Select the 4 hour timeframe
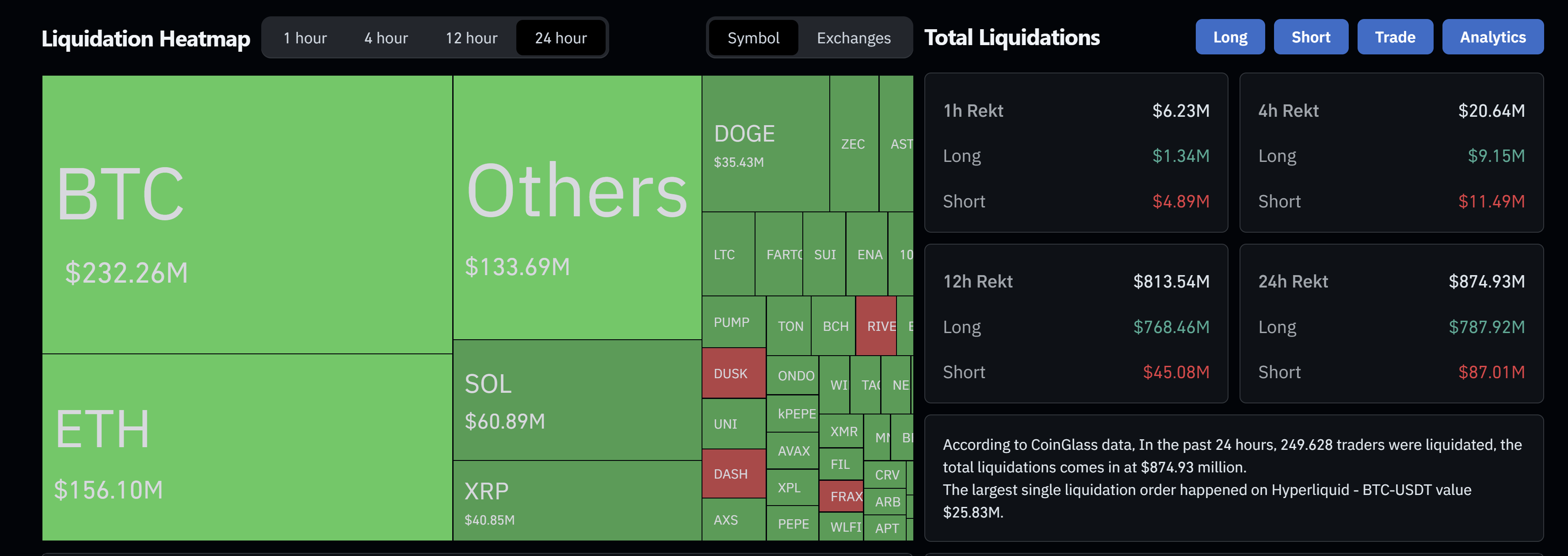Screen dimensions: 1568x556 [385, 38]
